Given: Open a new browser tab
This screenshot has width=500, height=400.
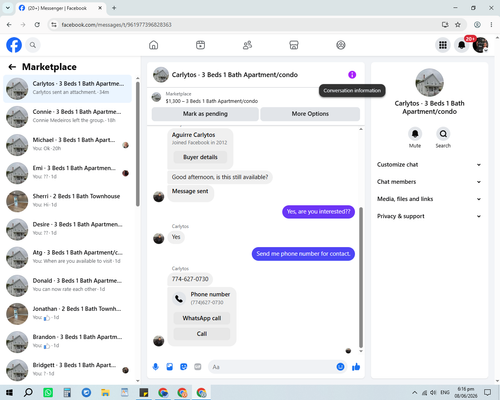Looking at the screenshot, I should pyautogui.click(x=114, y=8).
